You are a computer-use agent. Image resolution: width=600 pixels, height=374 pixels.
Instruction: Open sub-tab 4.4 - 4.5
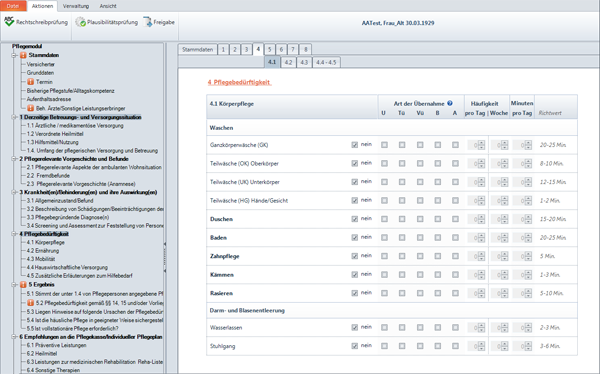(326, 62)
